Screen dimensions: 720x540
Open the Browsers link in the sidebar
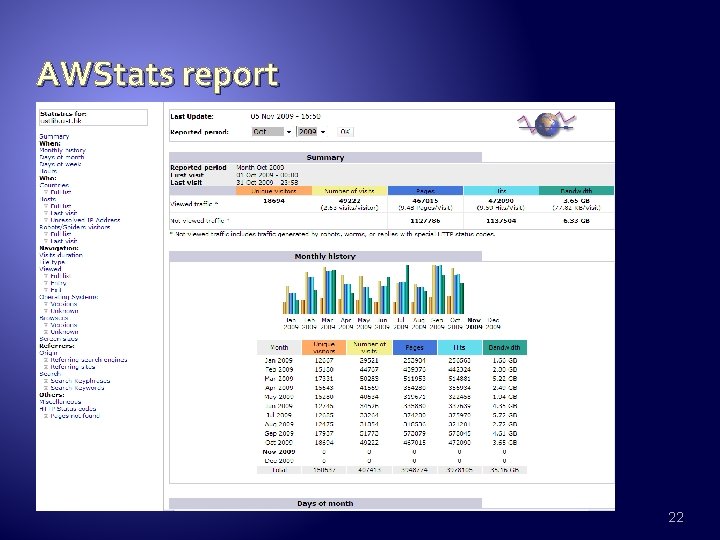(x=54, y=318)
